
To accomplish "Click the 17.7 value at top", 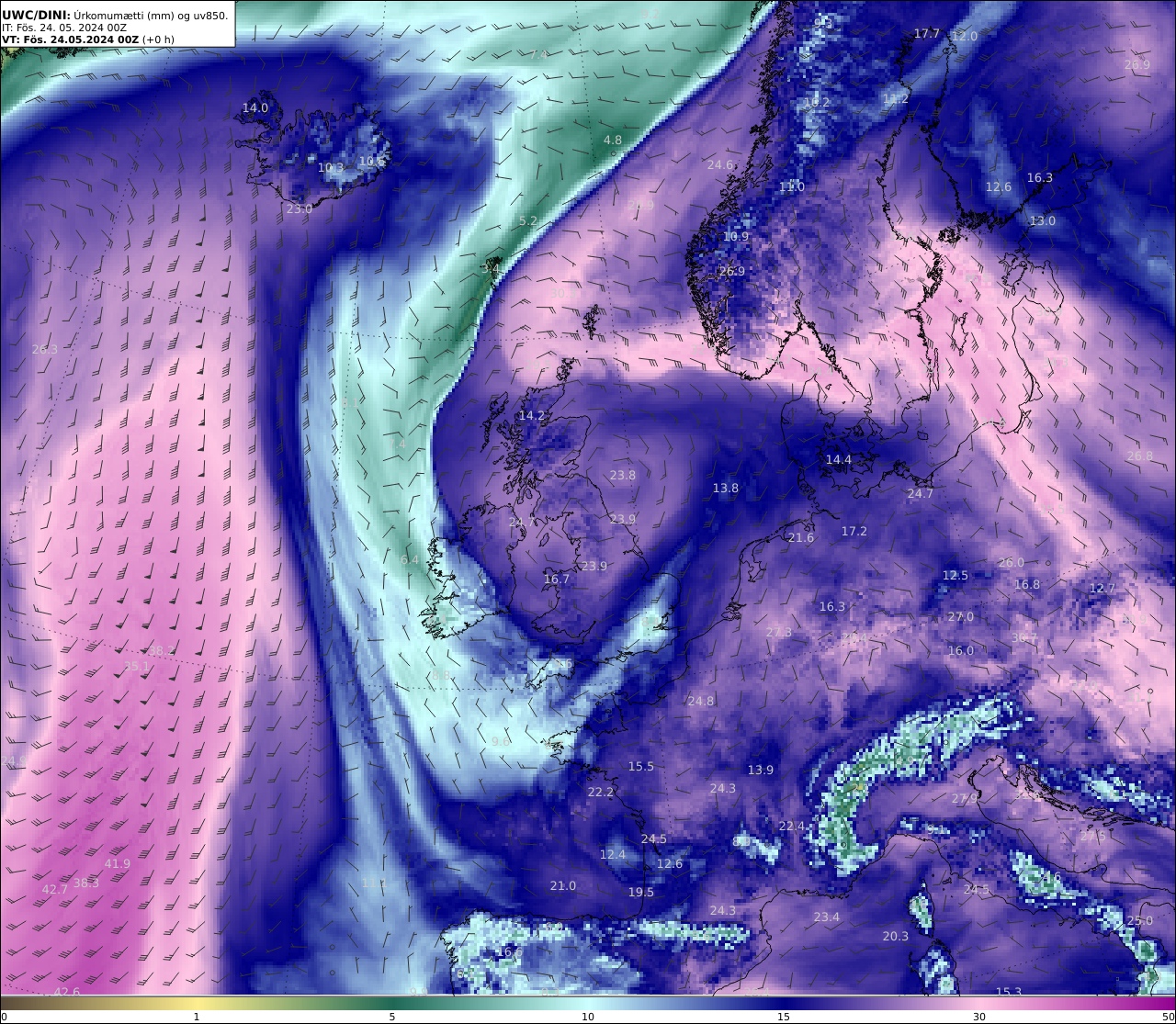I will [x=927, y=33].
